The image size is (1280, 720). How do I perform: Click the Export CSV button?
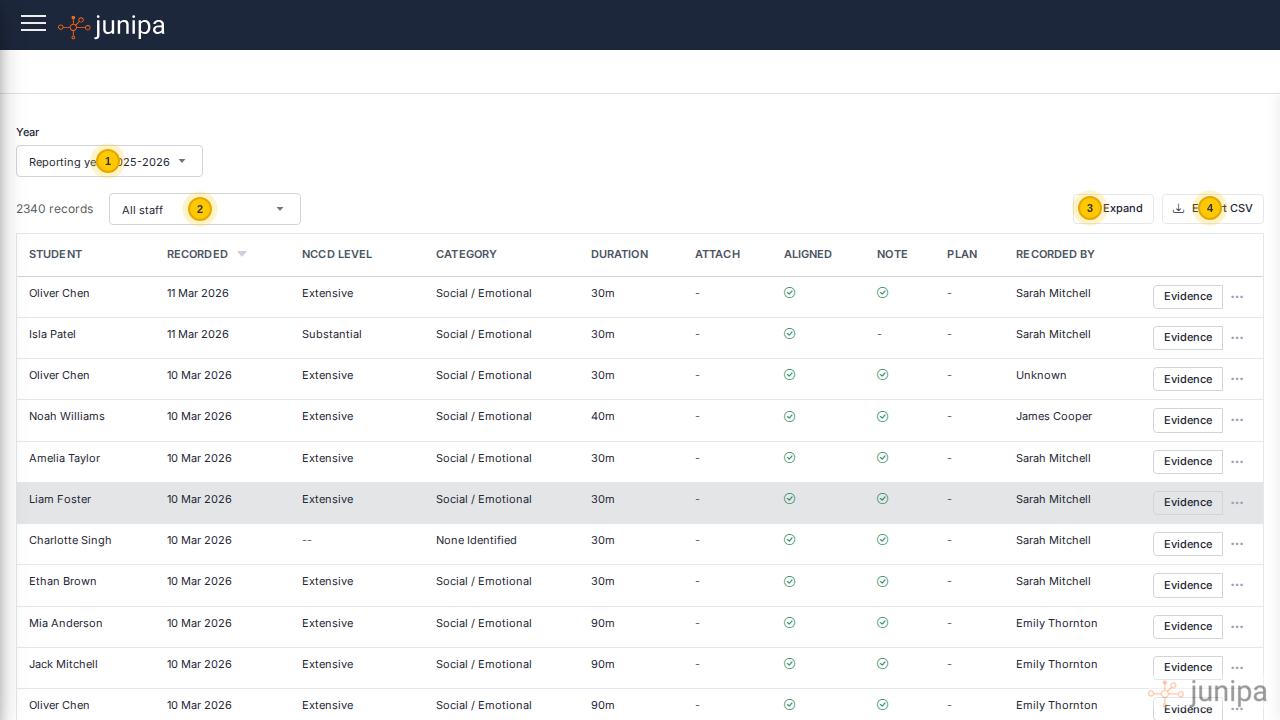[1212, 208]
